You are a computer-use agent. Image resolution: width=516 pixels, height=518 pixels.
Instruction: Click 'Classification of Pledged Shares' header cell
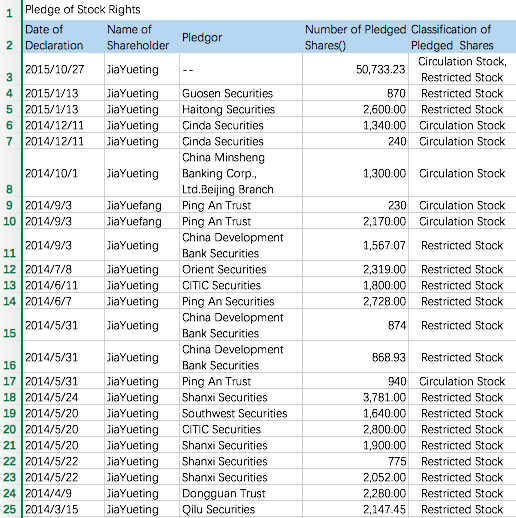(x=462, y=37)
